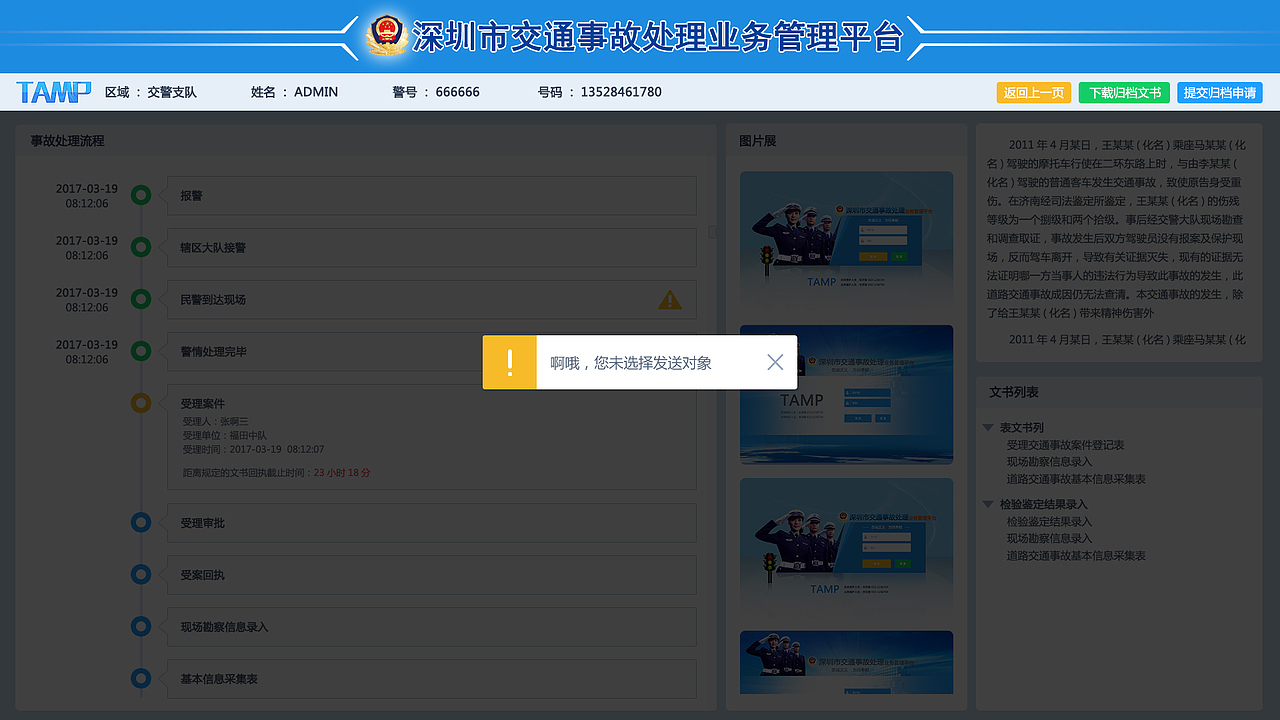Open the second TAMP login thumbnail
Viewport: 1280px width, 720px height.
tap(846, 395)
